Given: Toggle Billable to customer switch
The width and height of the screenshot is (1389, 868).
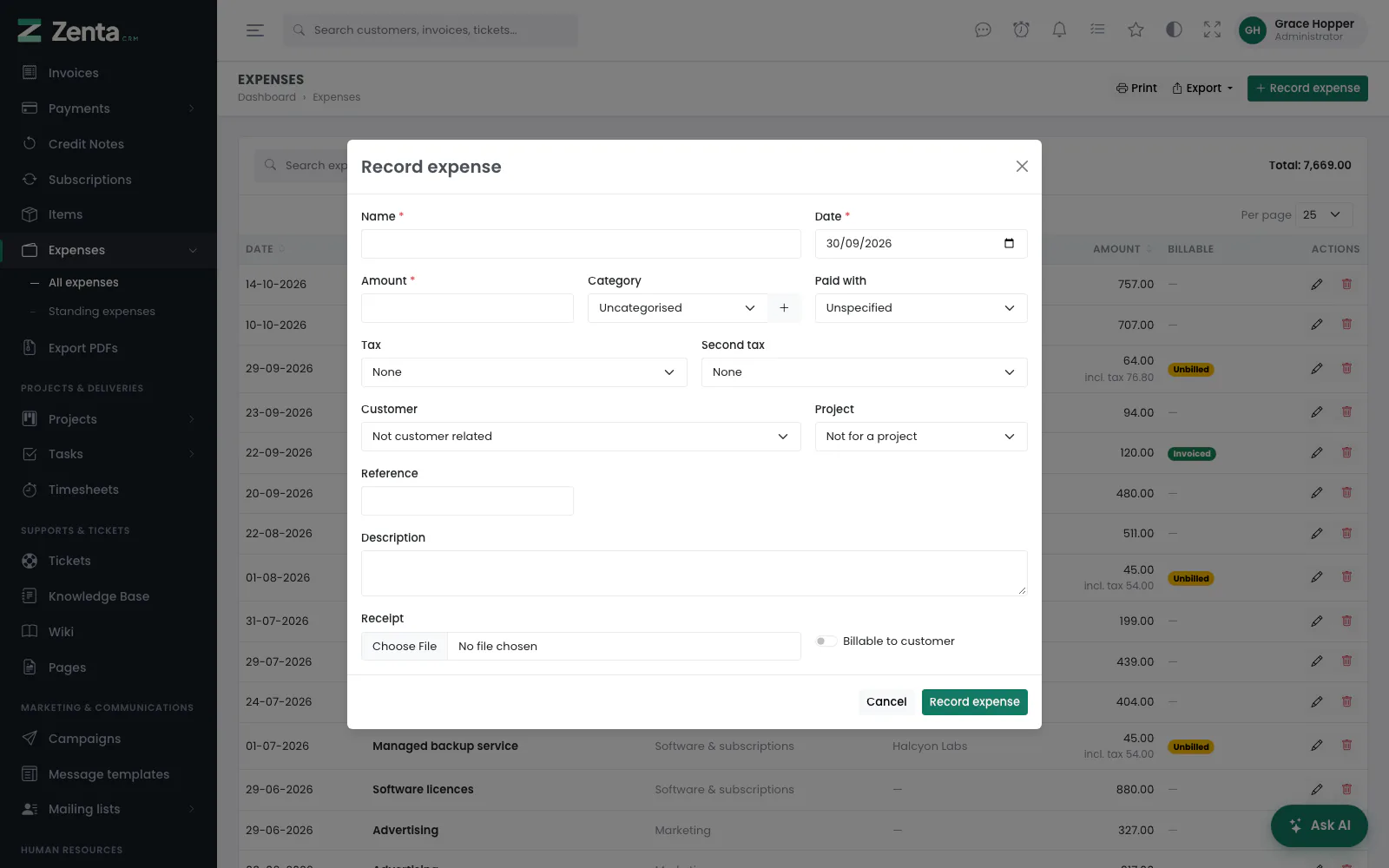Looking at the screenshot, I should click(x=826, y=641).
